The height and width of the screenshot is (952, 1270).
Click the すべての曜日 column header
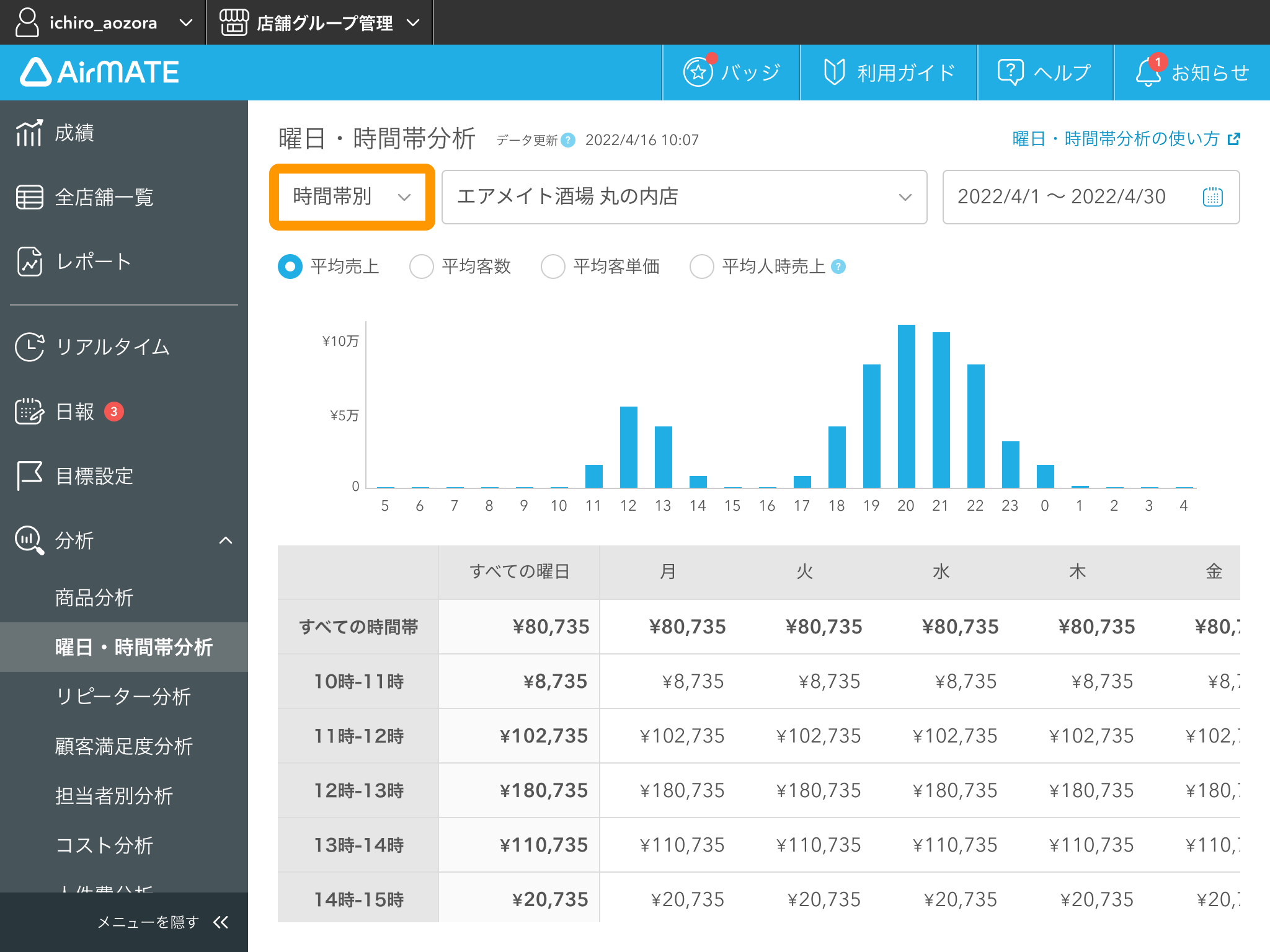coord(520,571)
